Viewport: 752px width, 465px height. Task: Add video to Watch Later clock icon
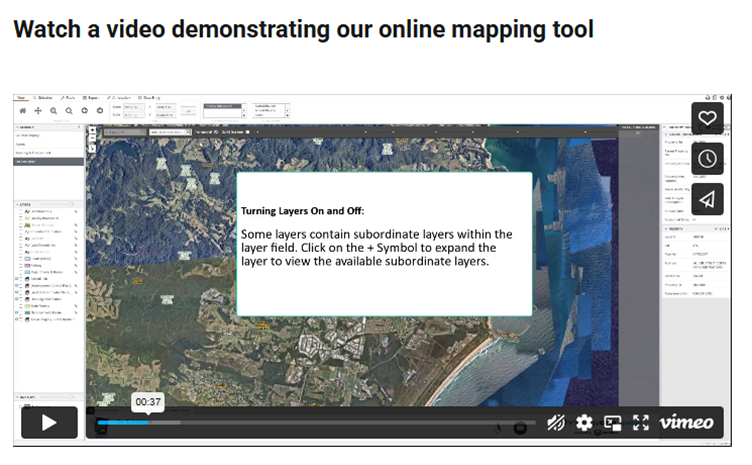[x=707, y=159]
